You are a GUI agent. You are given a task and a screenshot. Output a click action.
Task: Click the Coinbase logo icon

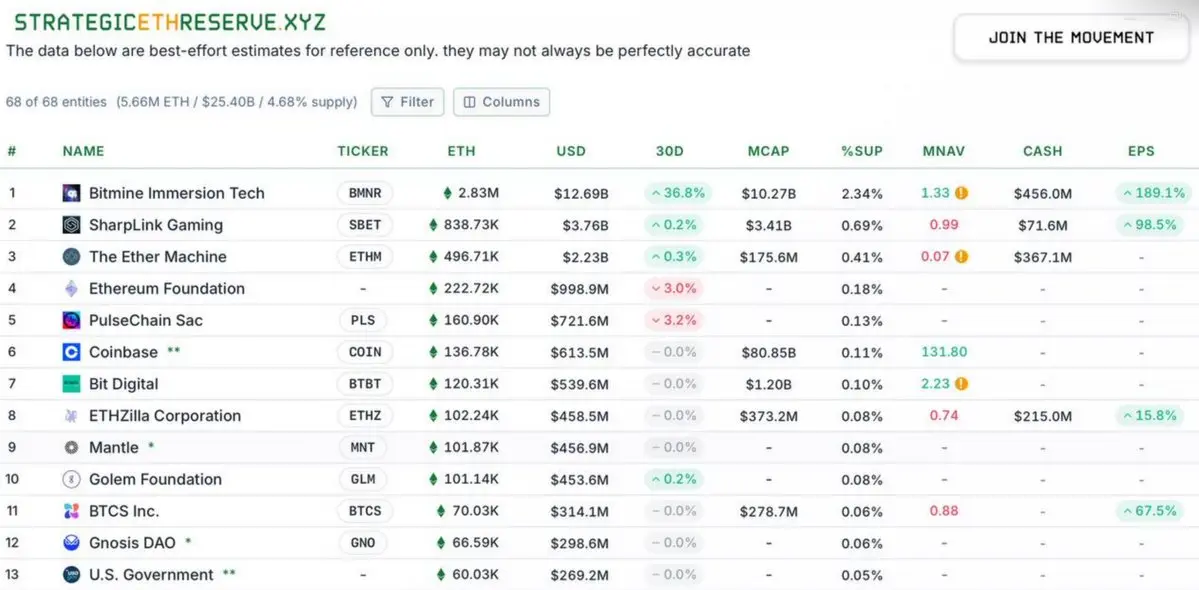[71, 352]
